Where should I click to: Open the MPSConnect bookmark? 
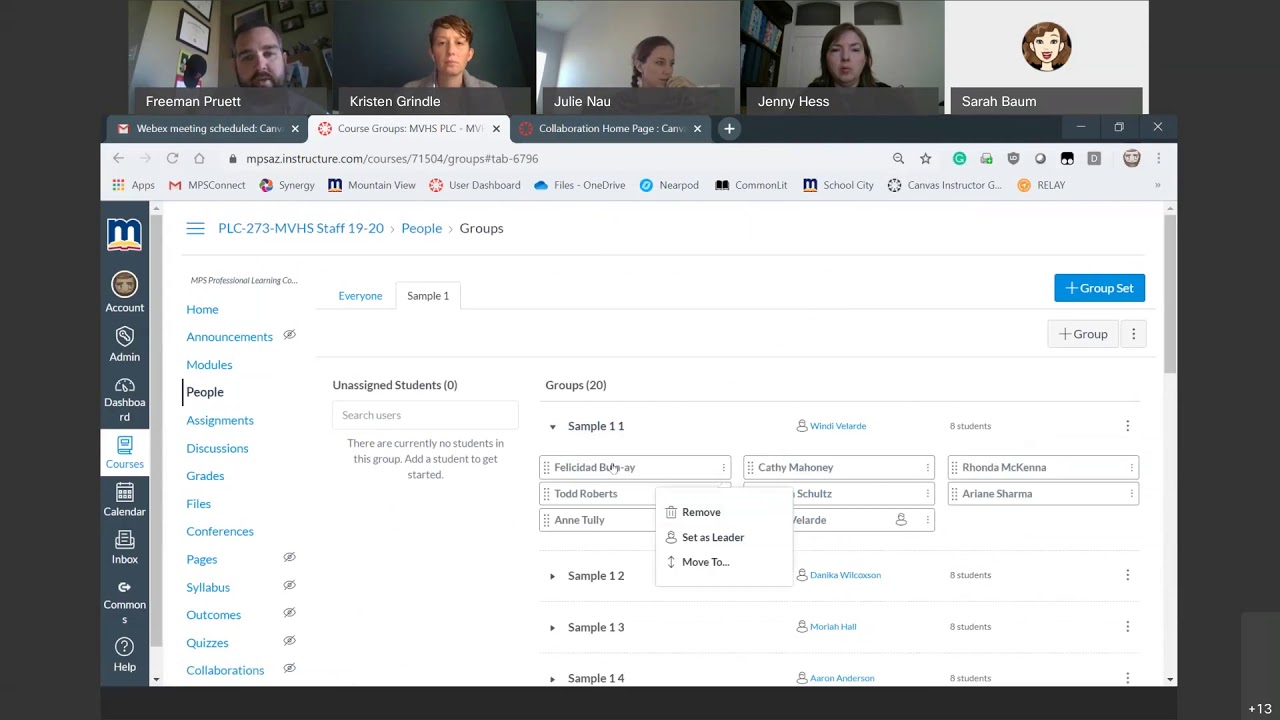click(207, 185)
